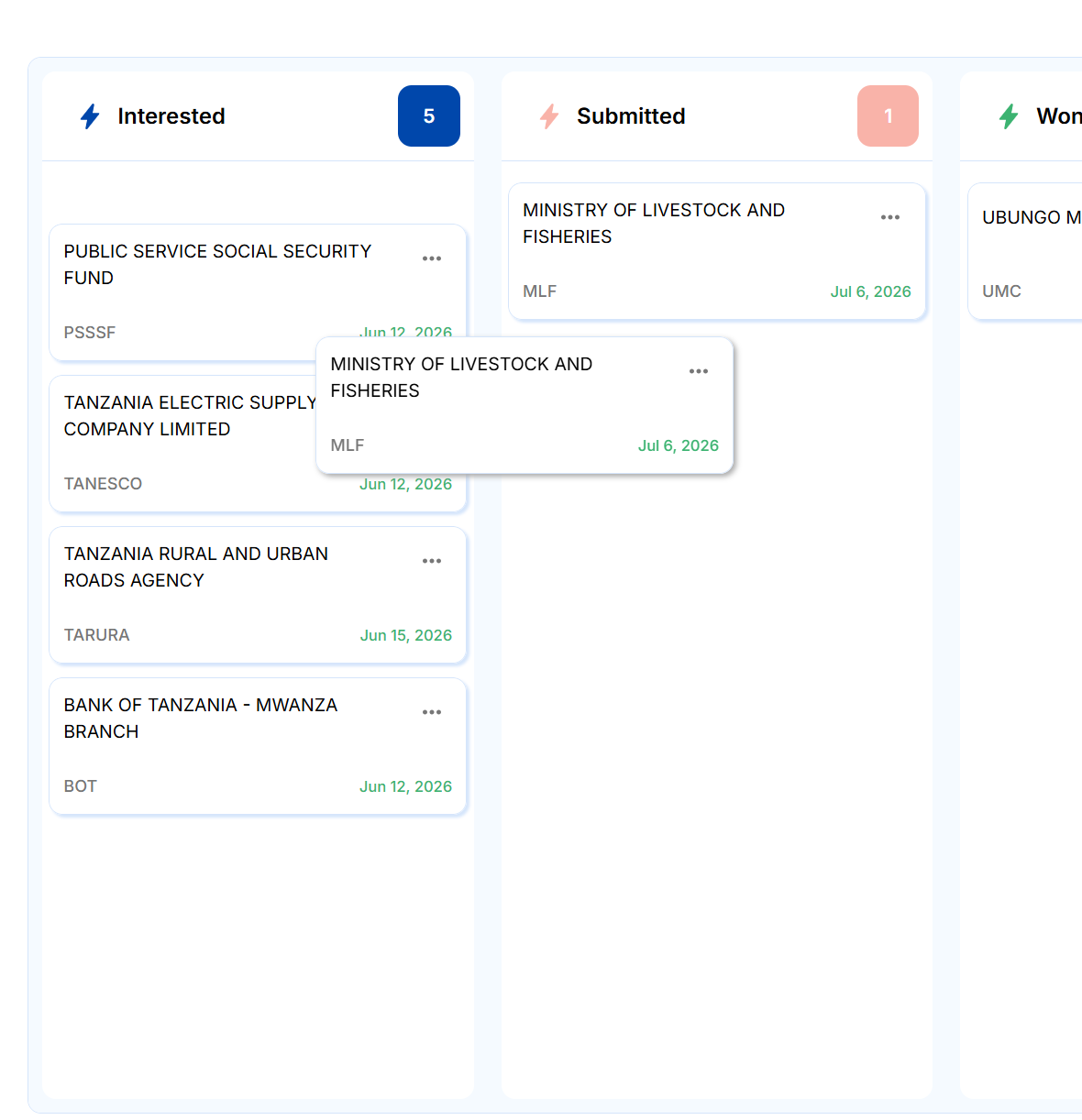Viewport: 1082px width, 1120px height.
Task: Click the Jul 6, 2026 date in Submitted column
Action: [871, 291]
